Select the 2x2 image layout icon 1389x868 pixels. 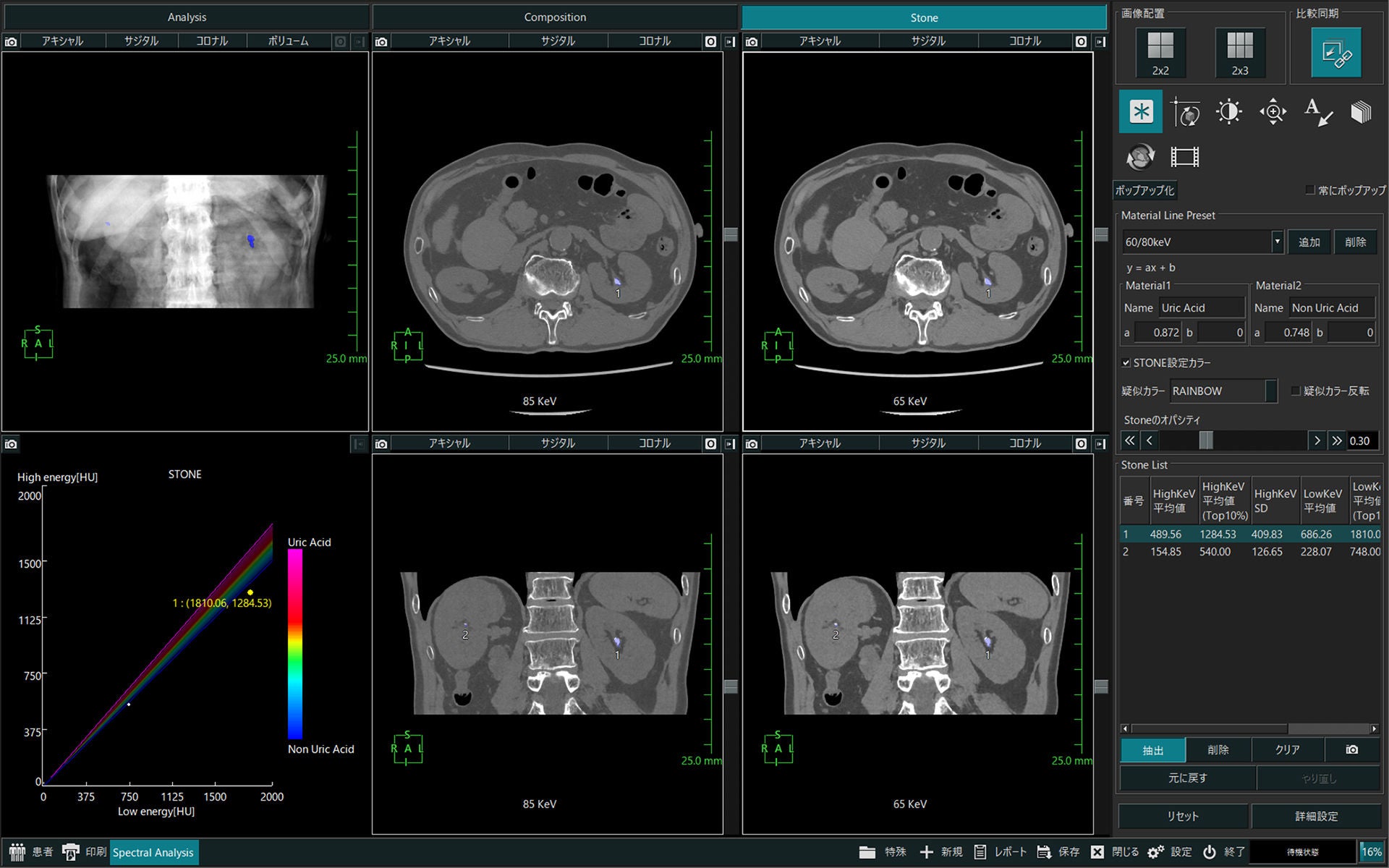1160,53
